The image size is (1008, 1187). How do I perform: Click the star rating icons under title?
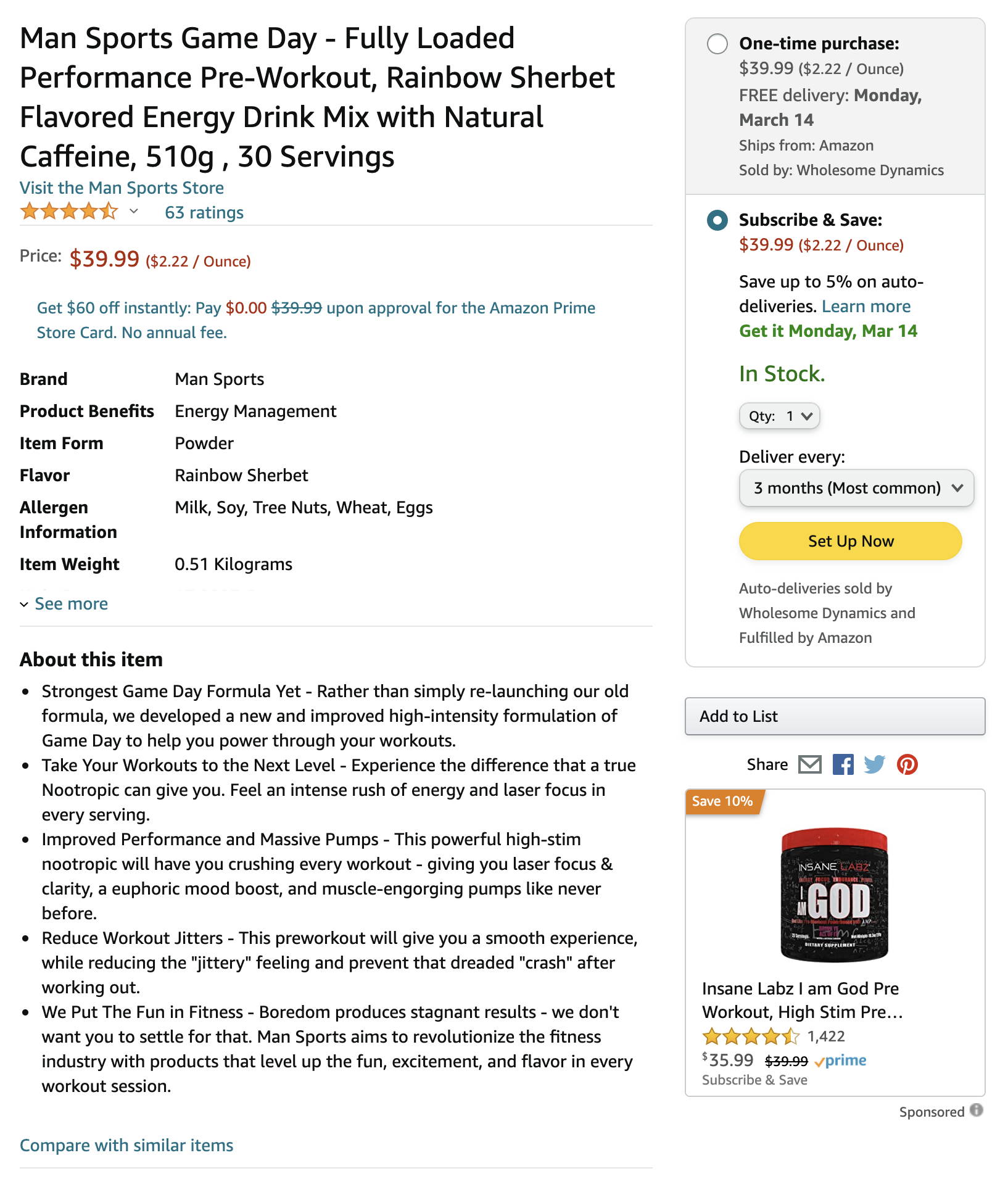[x=69, y=212]
